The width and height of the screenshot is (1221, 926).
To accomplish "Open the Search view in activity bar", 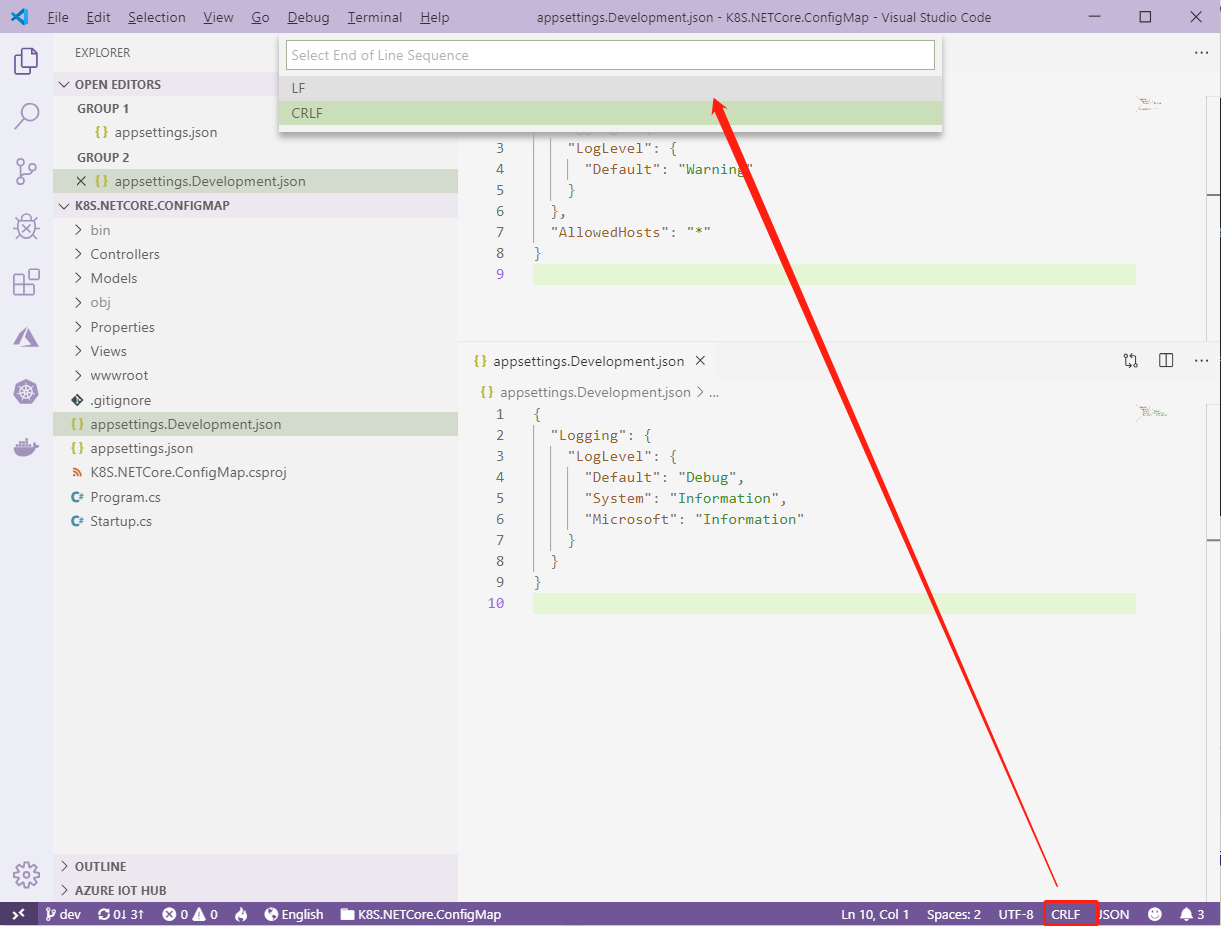I will coord(26,116).
